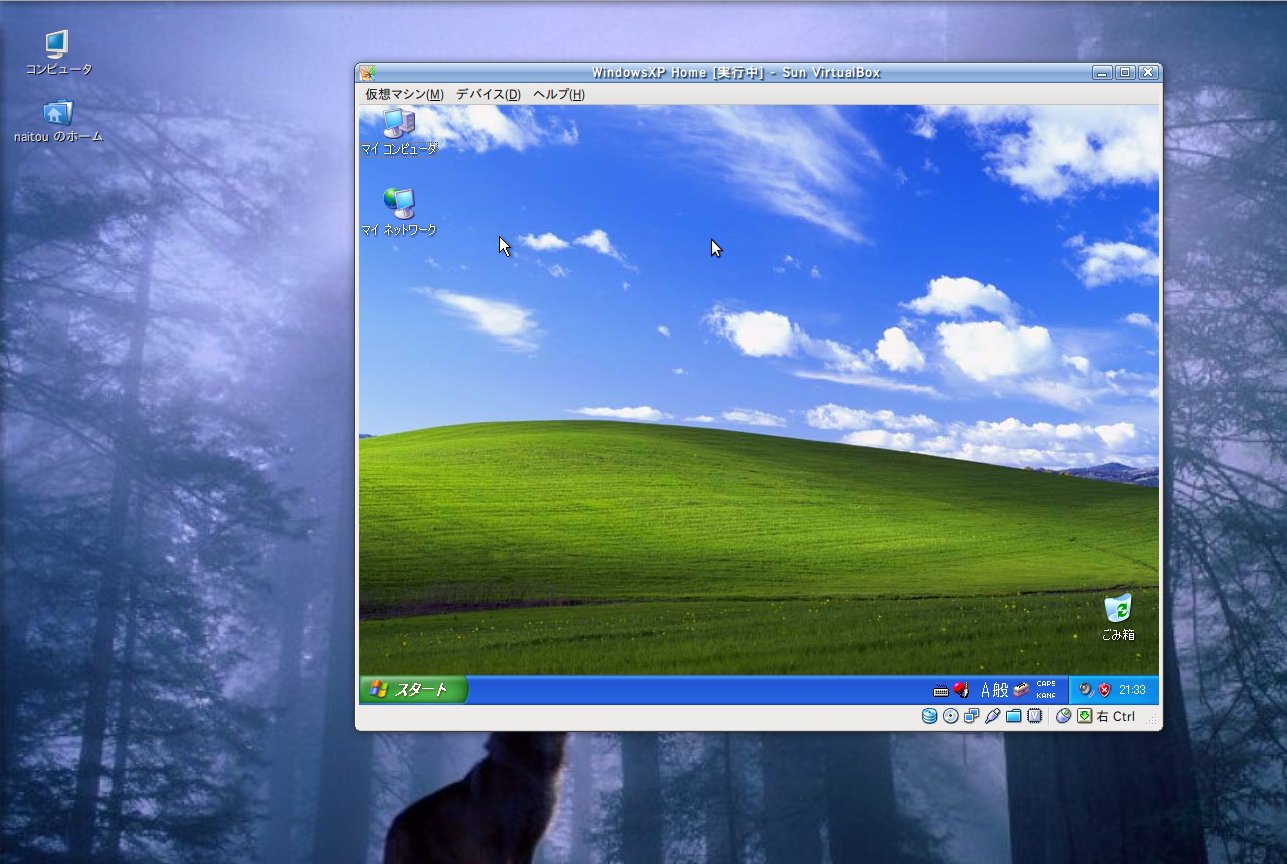
Task: Click the XP taskbar clock 21:33
Action: pos(1132,689)
